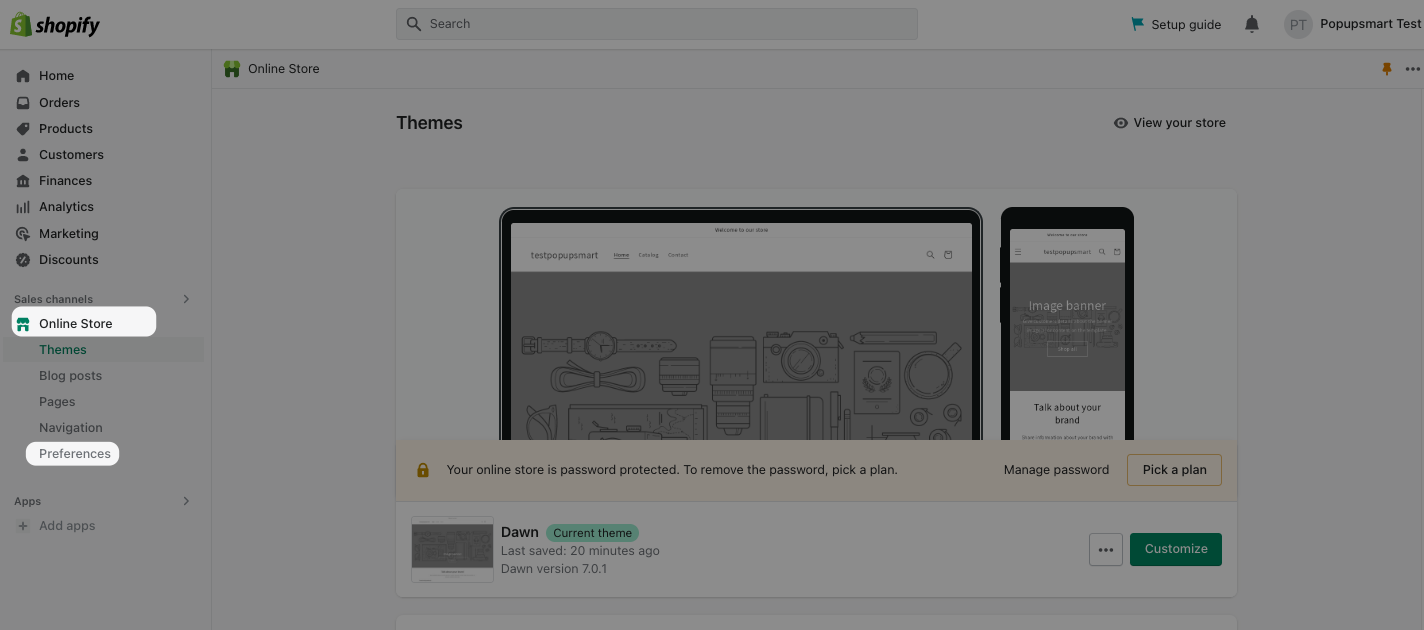
Task: Select Themes in the sidebar
Action: [62, 349]
